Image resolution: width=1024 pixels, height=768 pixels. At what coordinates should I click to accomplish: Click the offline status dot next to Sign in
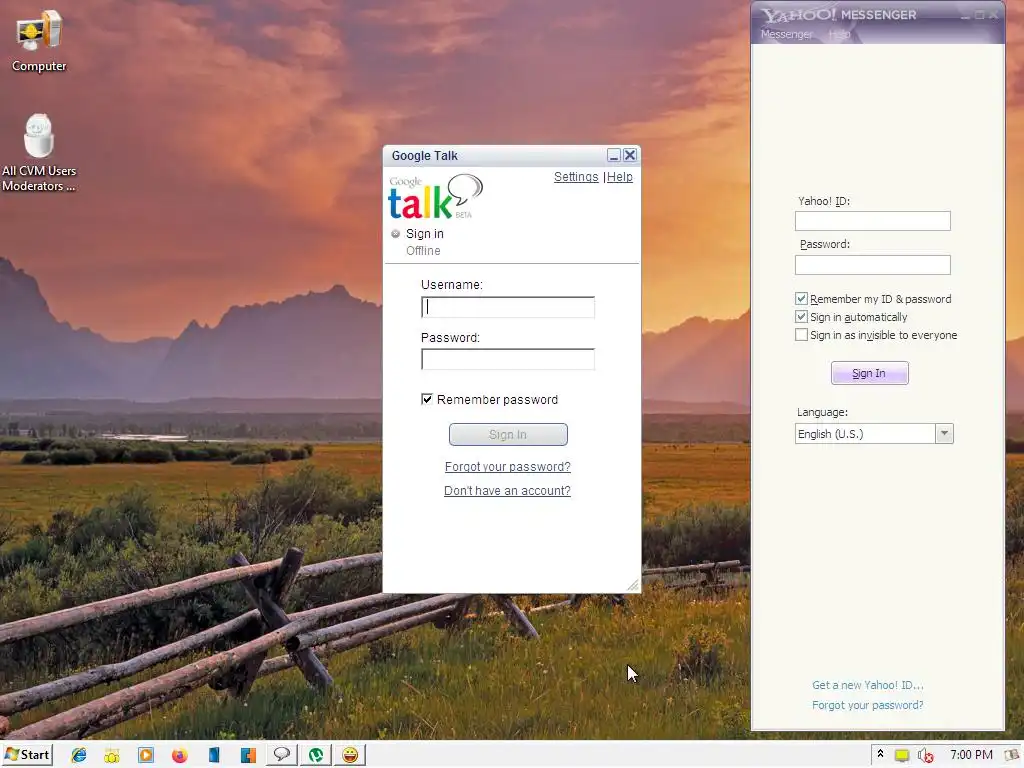[x=395, y=234]
